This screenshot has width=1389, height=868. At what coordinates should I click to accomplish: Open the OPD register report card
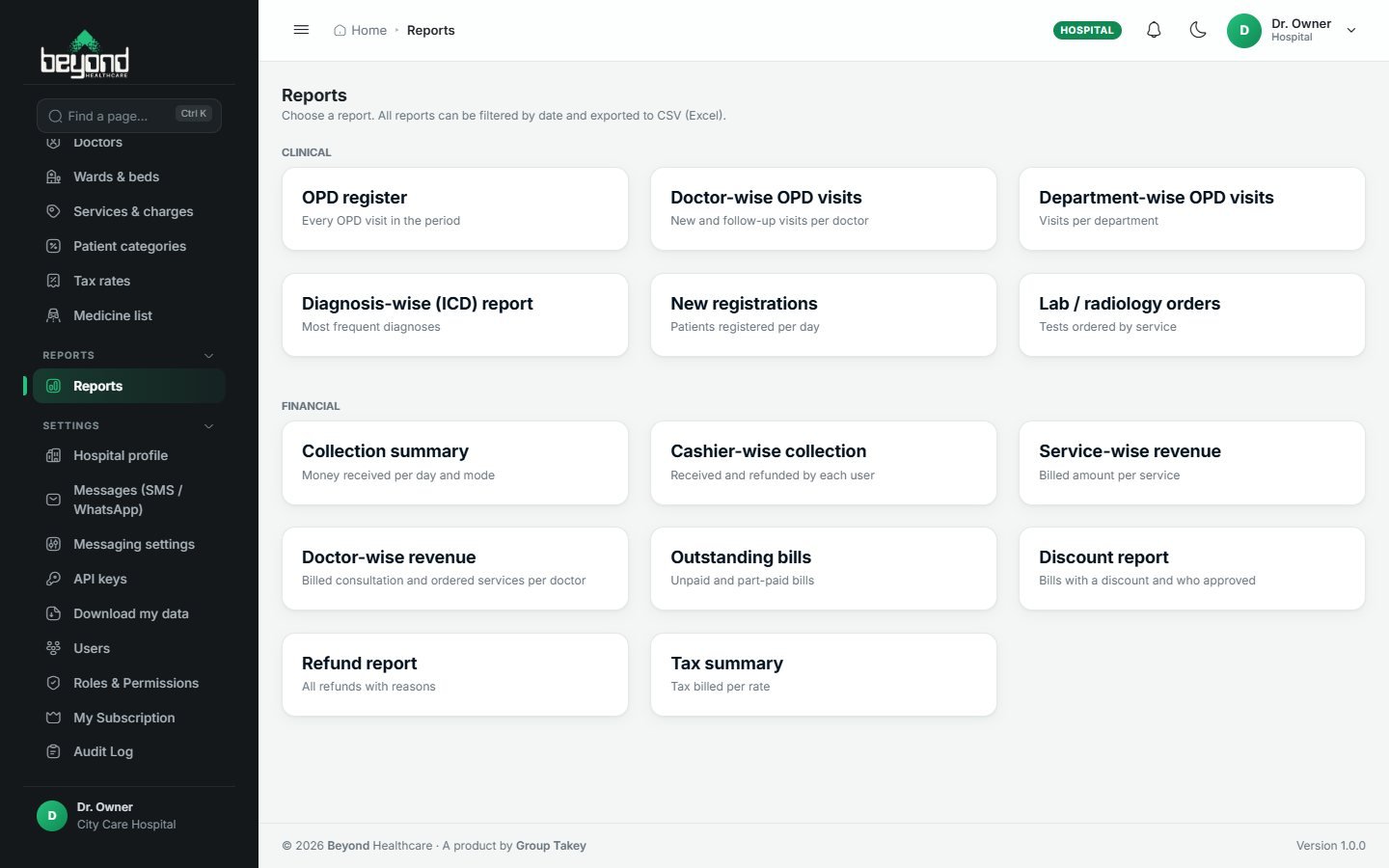[x=455, y=208]
